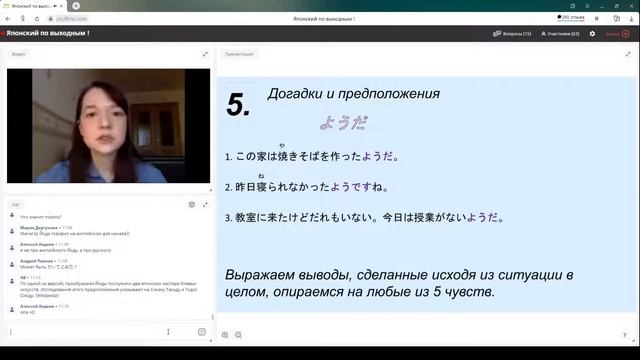
Task: Expand the chat panel to fullscreen
Action: tap(205, 204)
